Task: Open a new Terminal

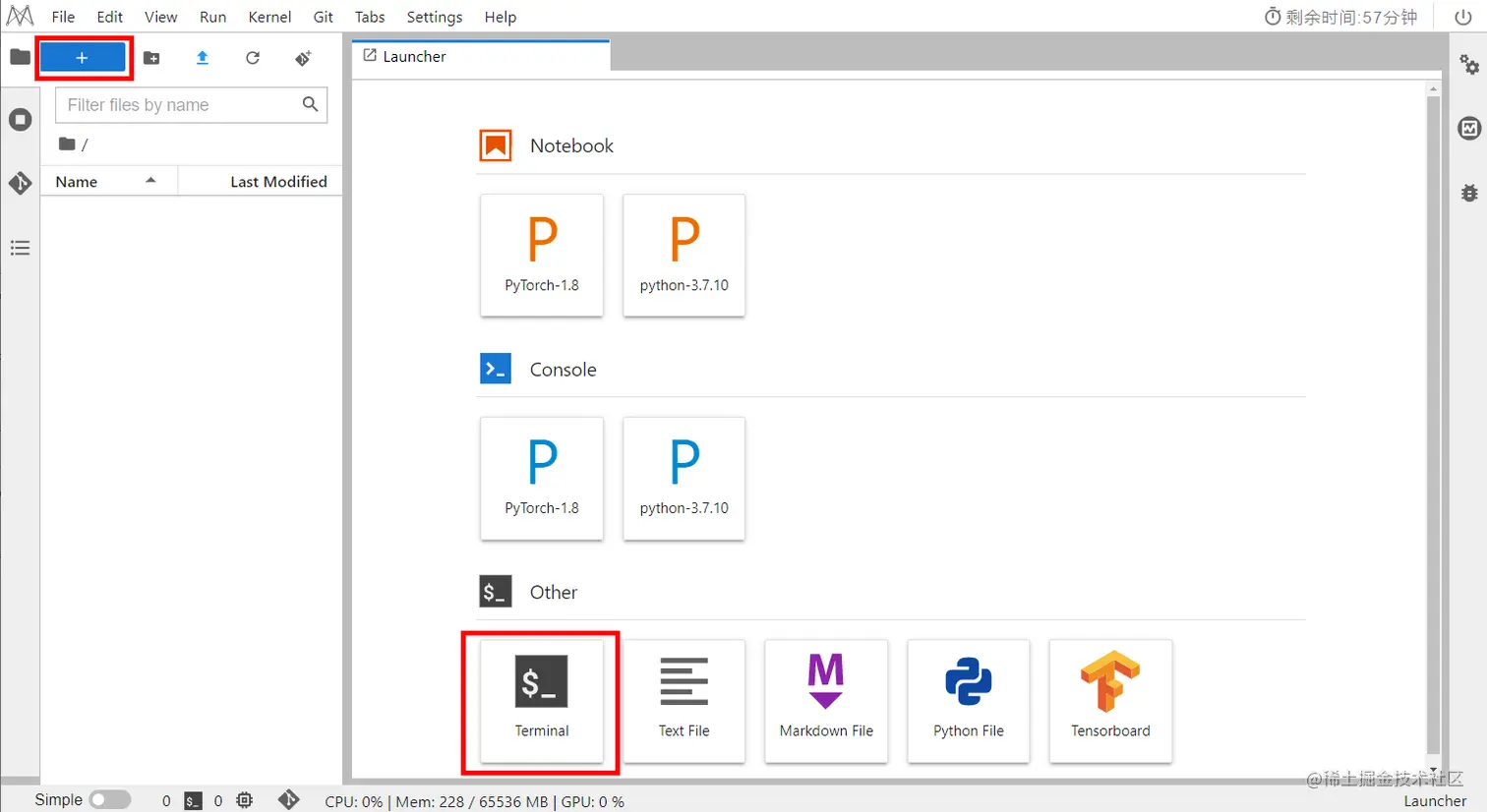Action: 542,701
